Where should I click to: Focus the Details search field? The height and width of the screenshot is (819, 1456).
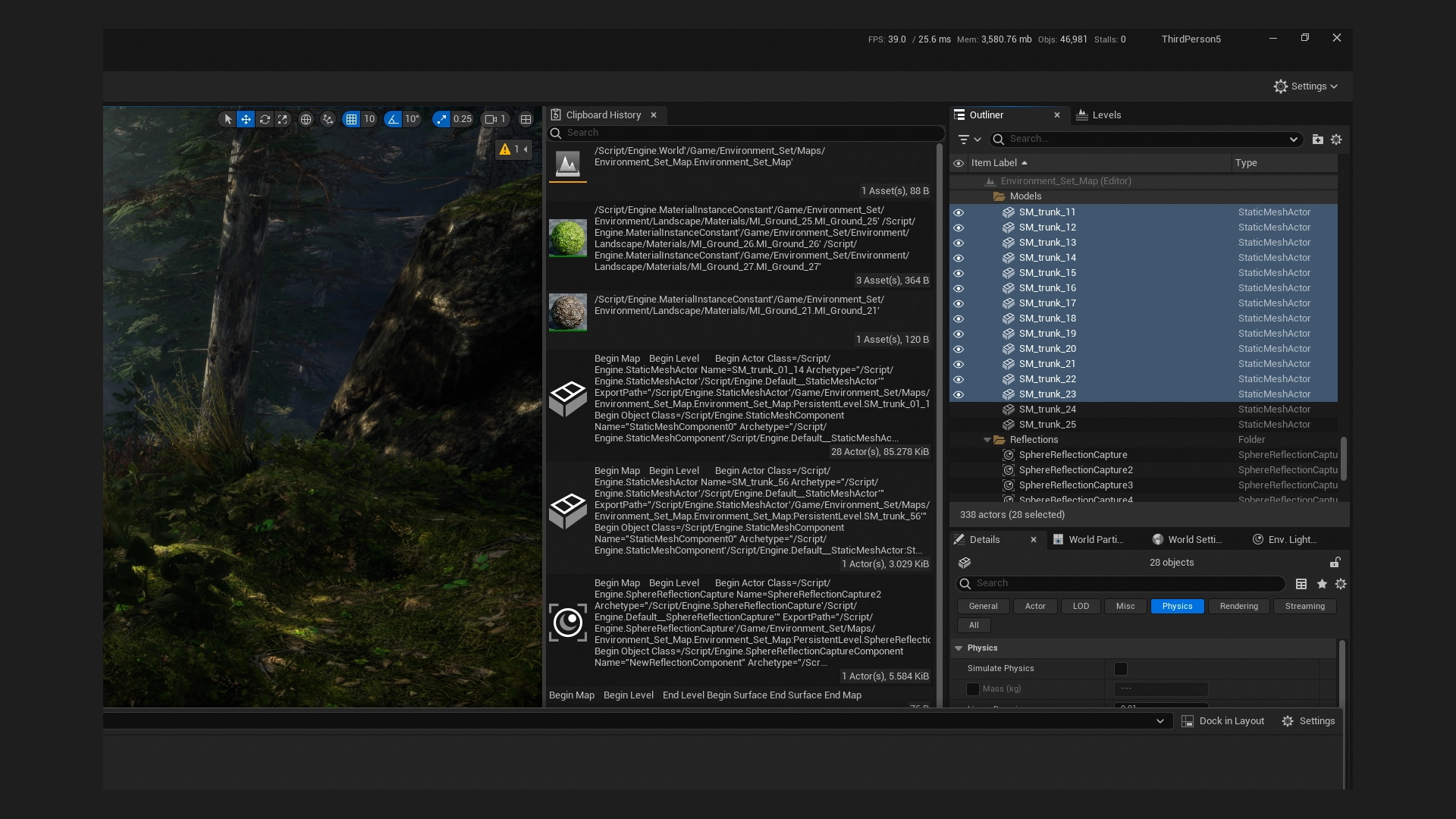point(1121,584)
